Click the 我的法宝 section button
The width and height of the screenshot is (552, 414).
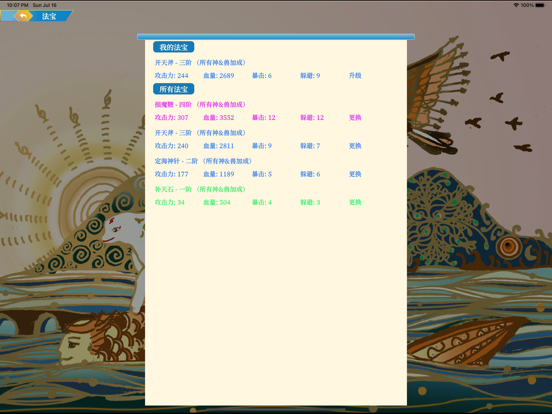(174, 47)
